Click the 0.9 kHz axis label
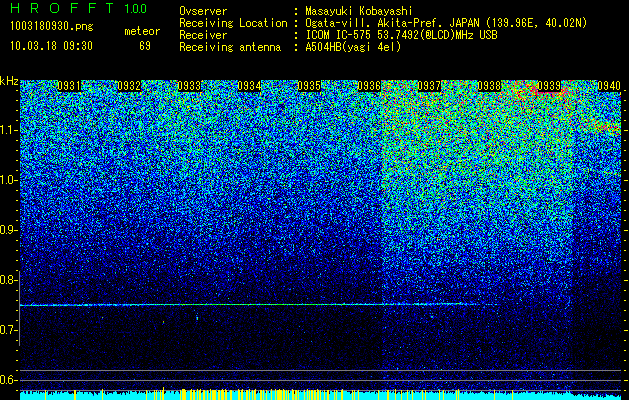The width and height of the screenshot is (629, 400). 8,230
